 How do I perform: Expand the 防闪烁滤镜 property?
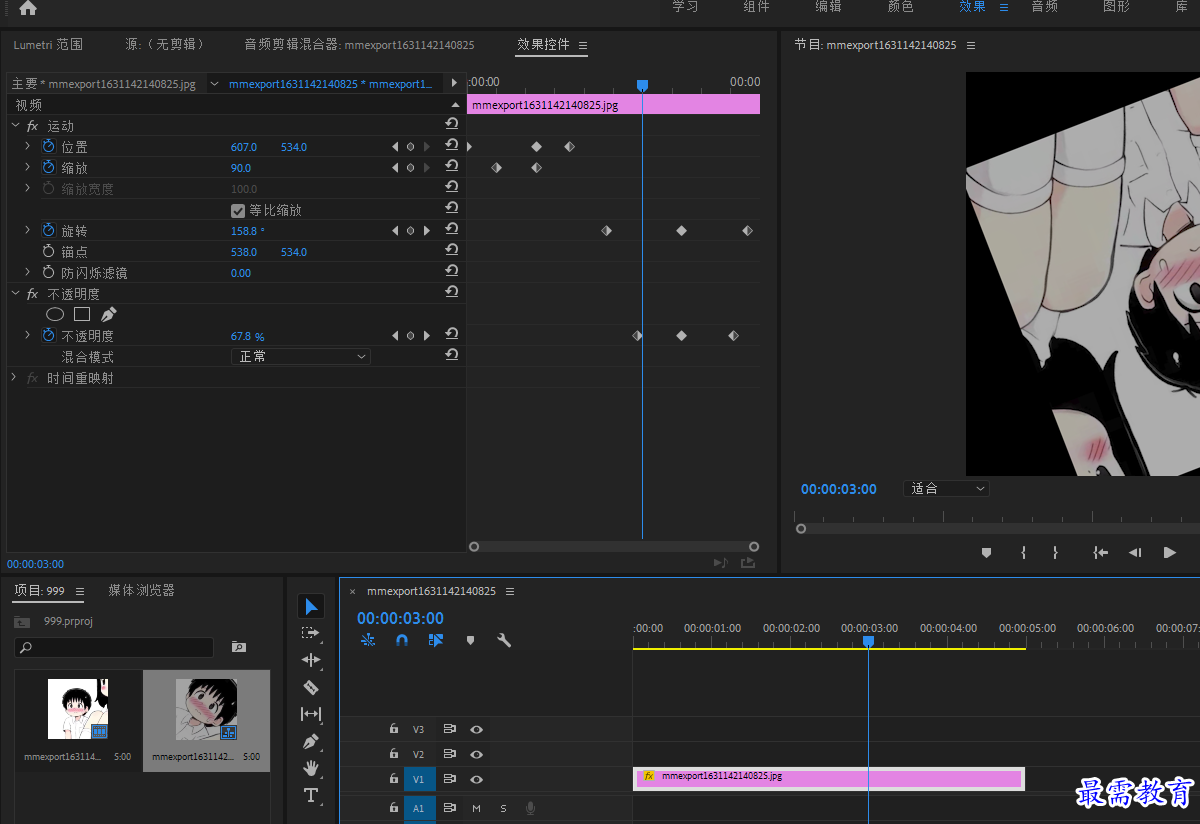click(27, 272)
